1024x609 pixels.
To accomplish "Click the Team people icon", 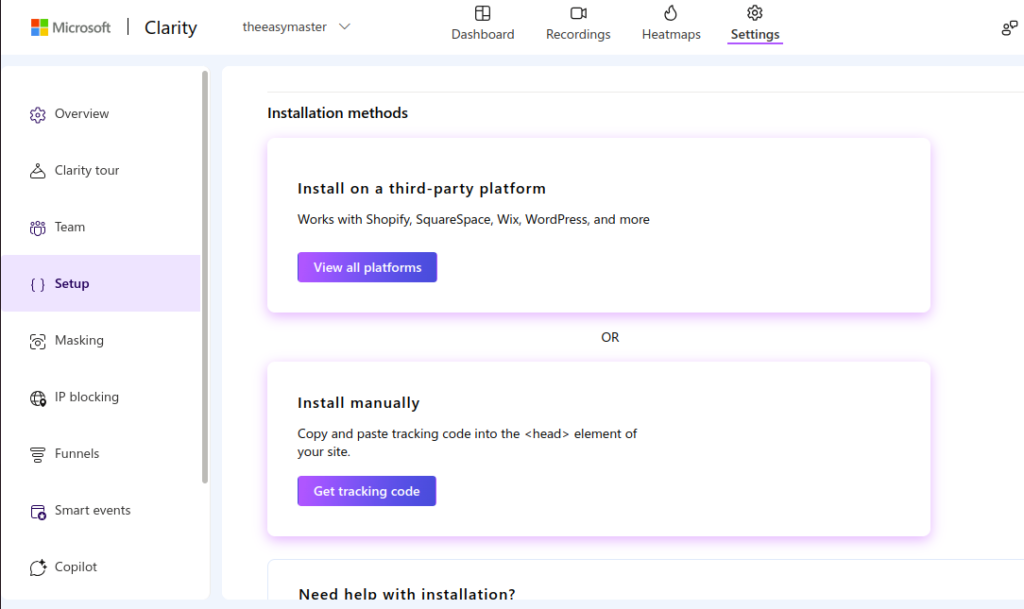I will [x=38, y=228].
